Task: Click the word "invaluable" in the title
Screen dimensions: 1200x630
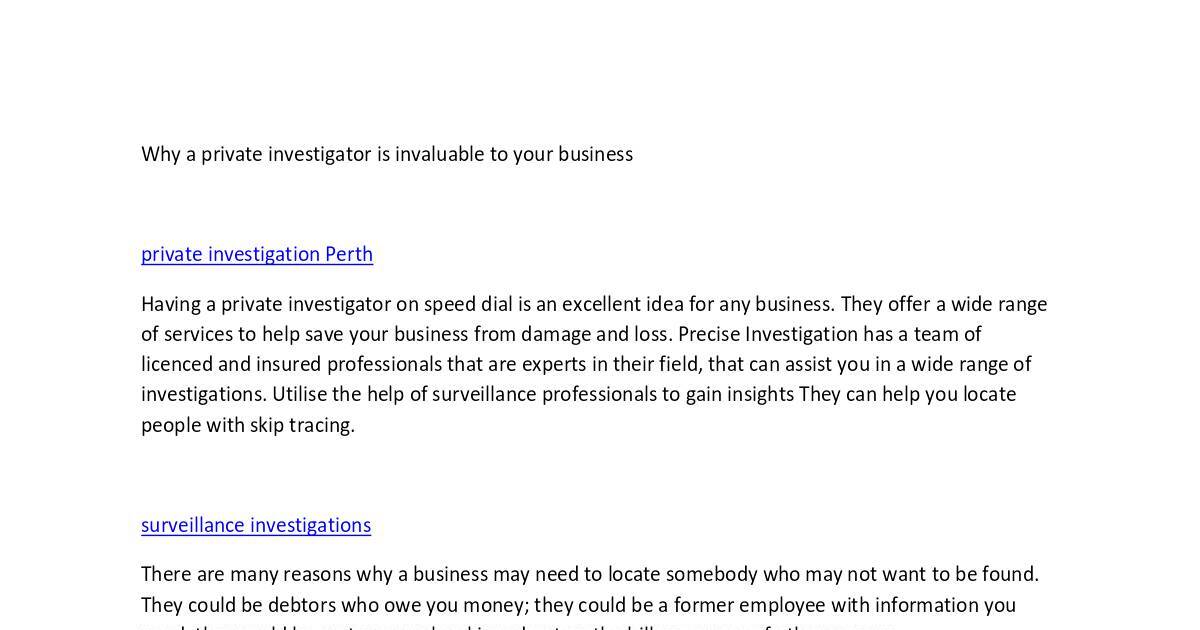Action: 439,154
